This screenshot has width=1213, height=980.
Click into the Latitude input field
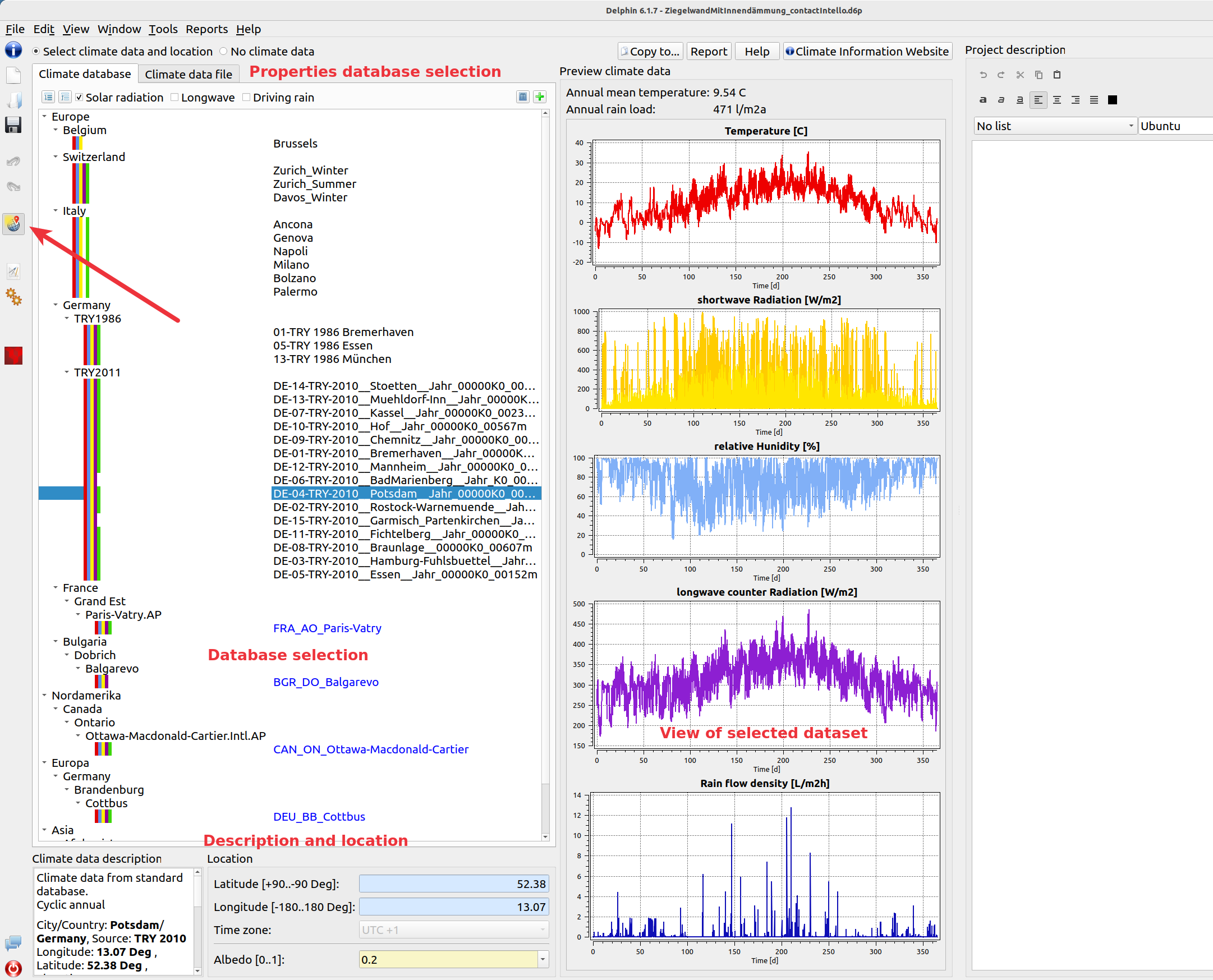click(454, 884)
